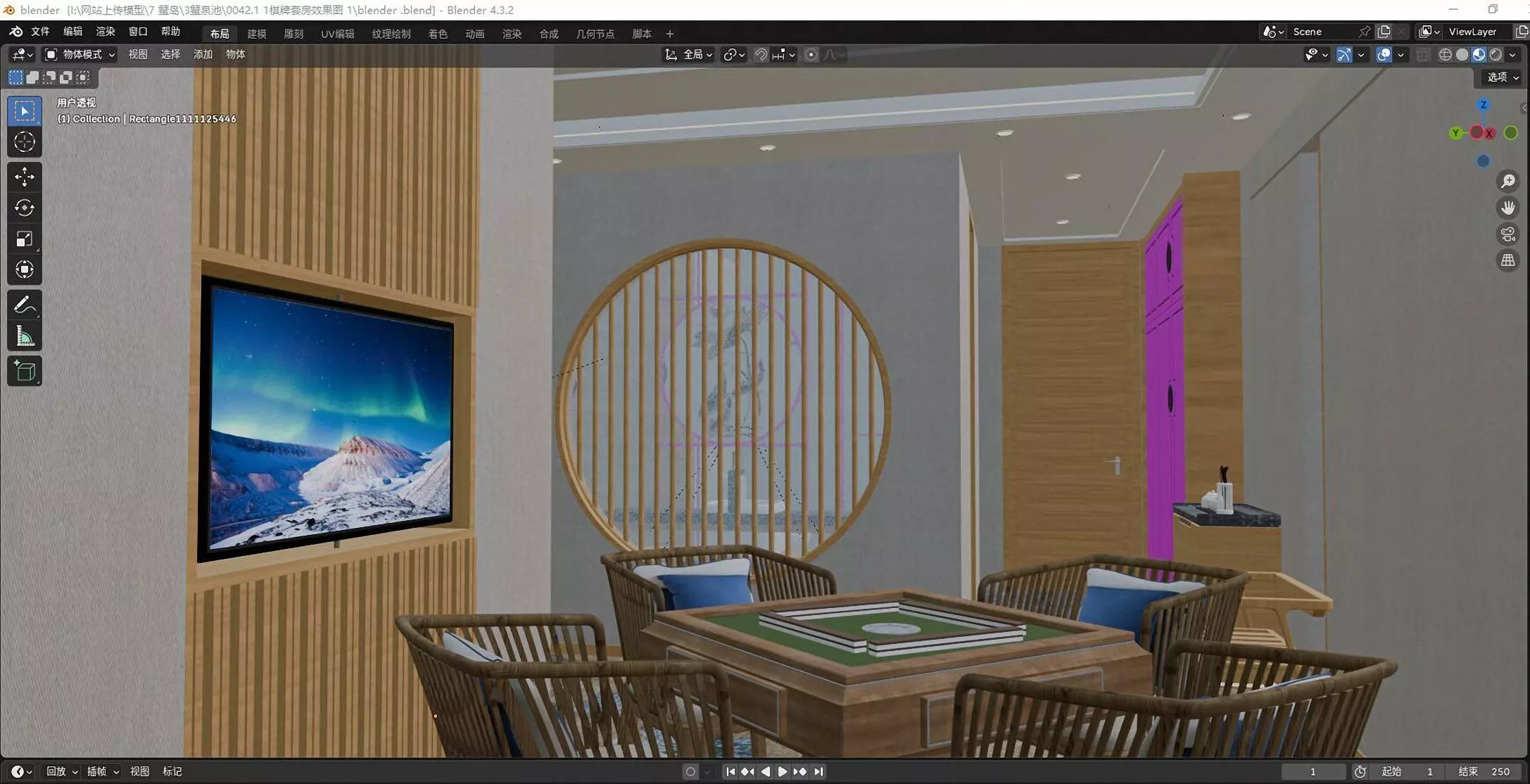Open the 添加 menu in viewport header
The height and width of the screenshot is (784, 1530).
[203, 55]
